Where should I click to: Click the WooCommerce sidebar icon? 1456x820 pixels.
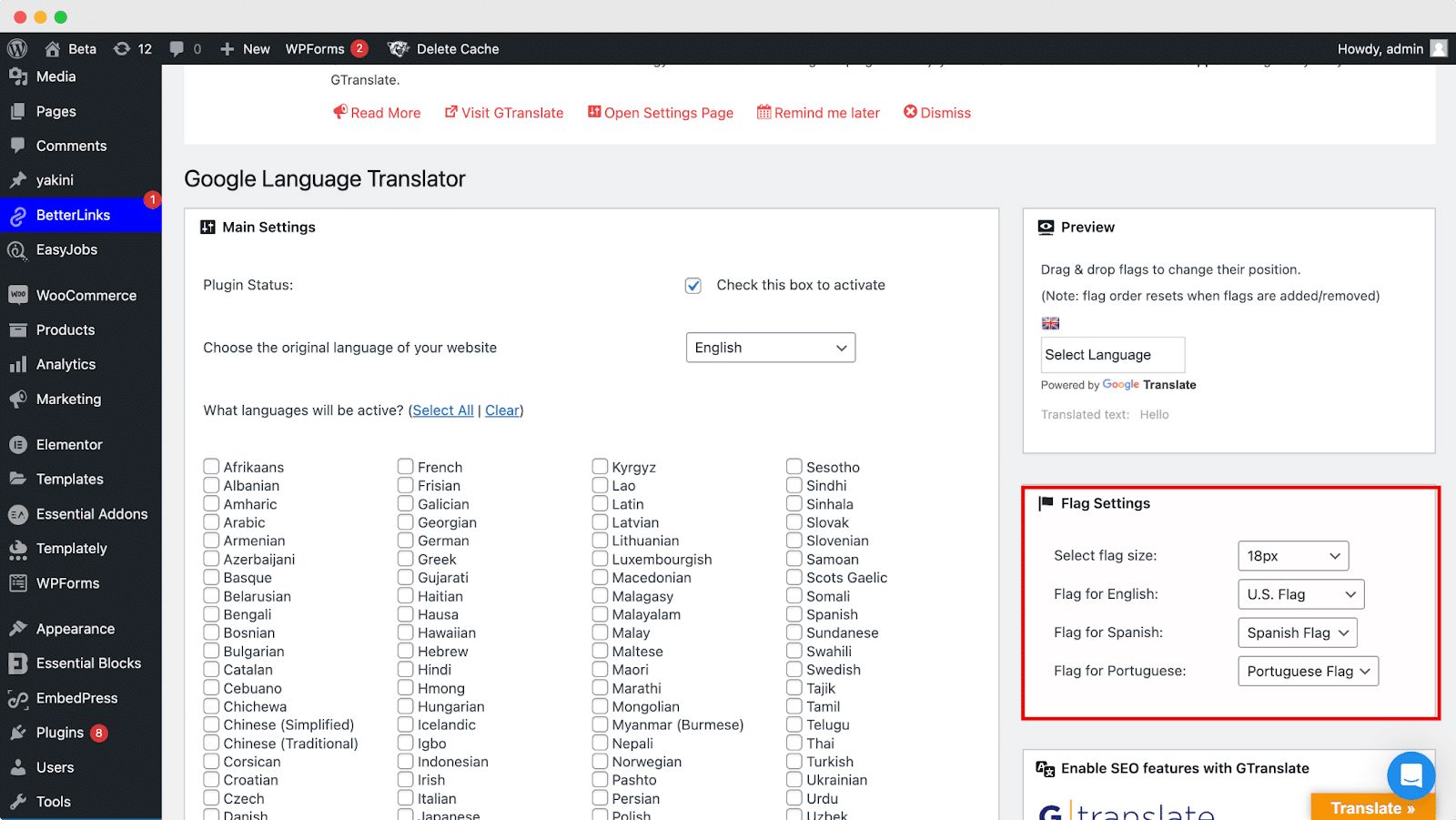click(18, 295)
